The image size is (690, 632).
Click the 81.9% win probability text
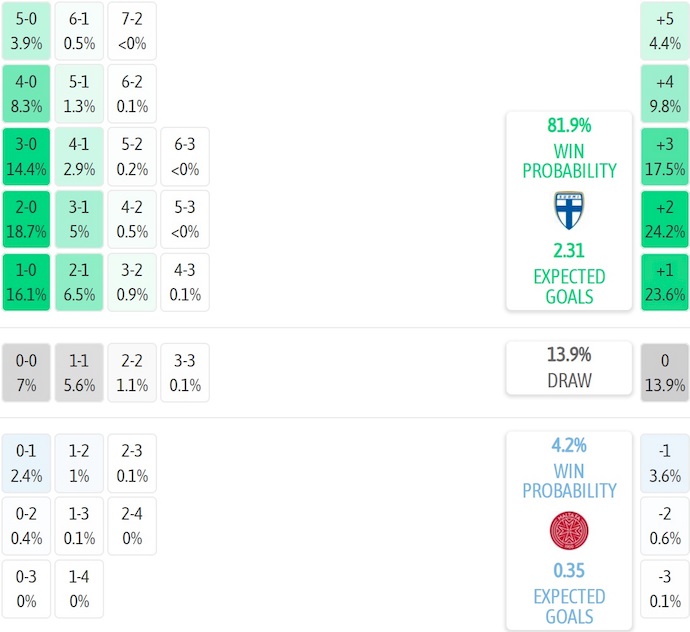569,126
